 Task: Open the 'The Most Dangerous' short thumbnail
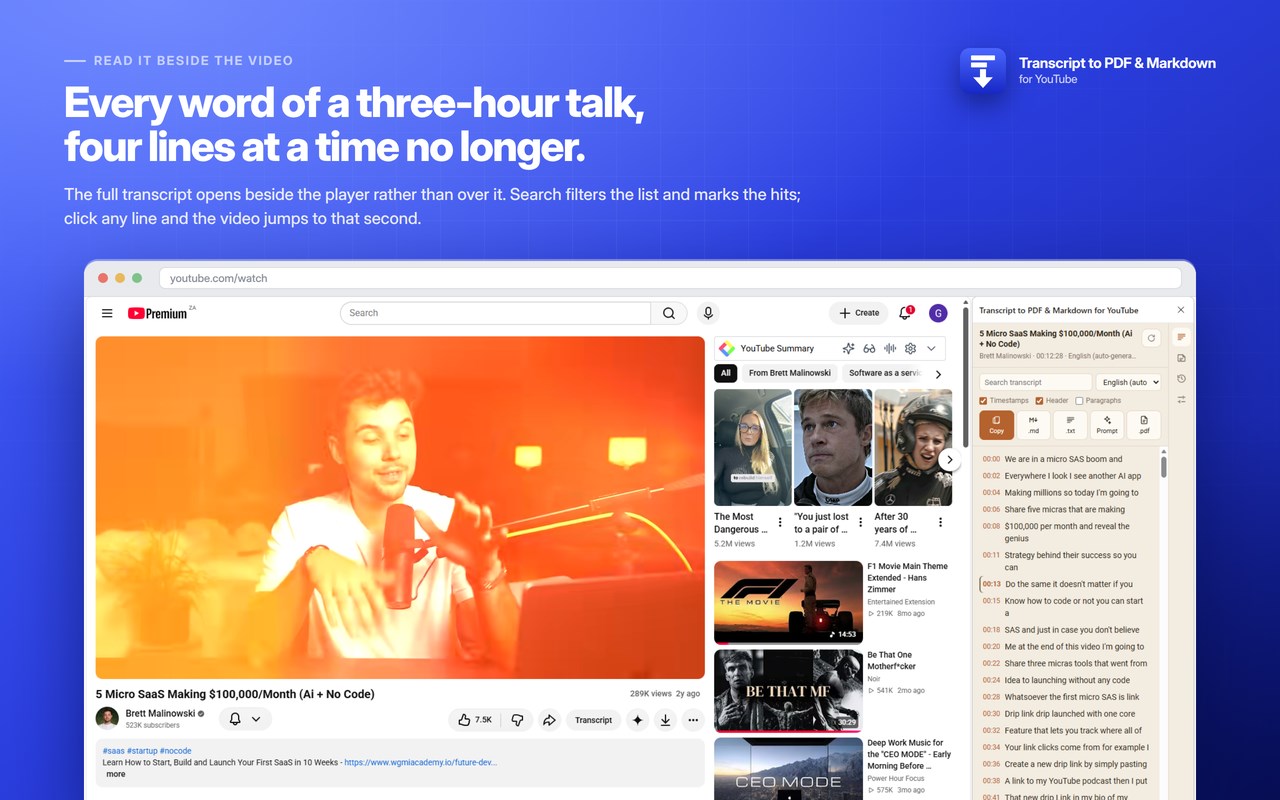(x=753, y=447)
